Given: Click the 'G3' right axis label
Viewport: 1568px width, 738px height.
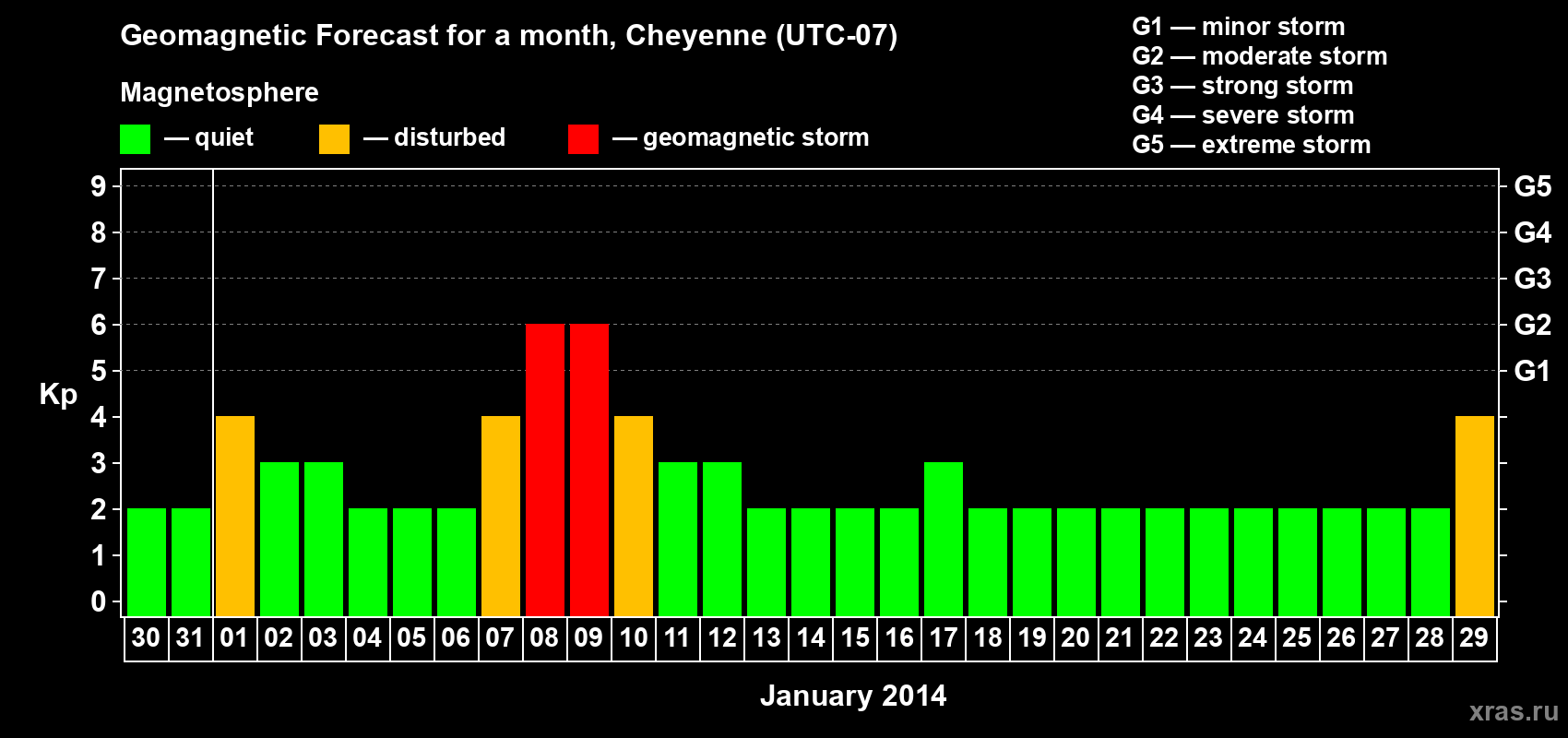Looking at the screenshot, I should click(x=1533, y=279).
